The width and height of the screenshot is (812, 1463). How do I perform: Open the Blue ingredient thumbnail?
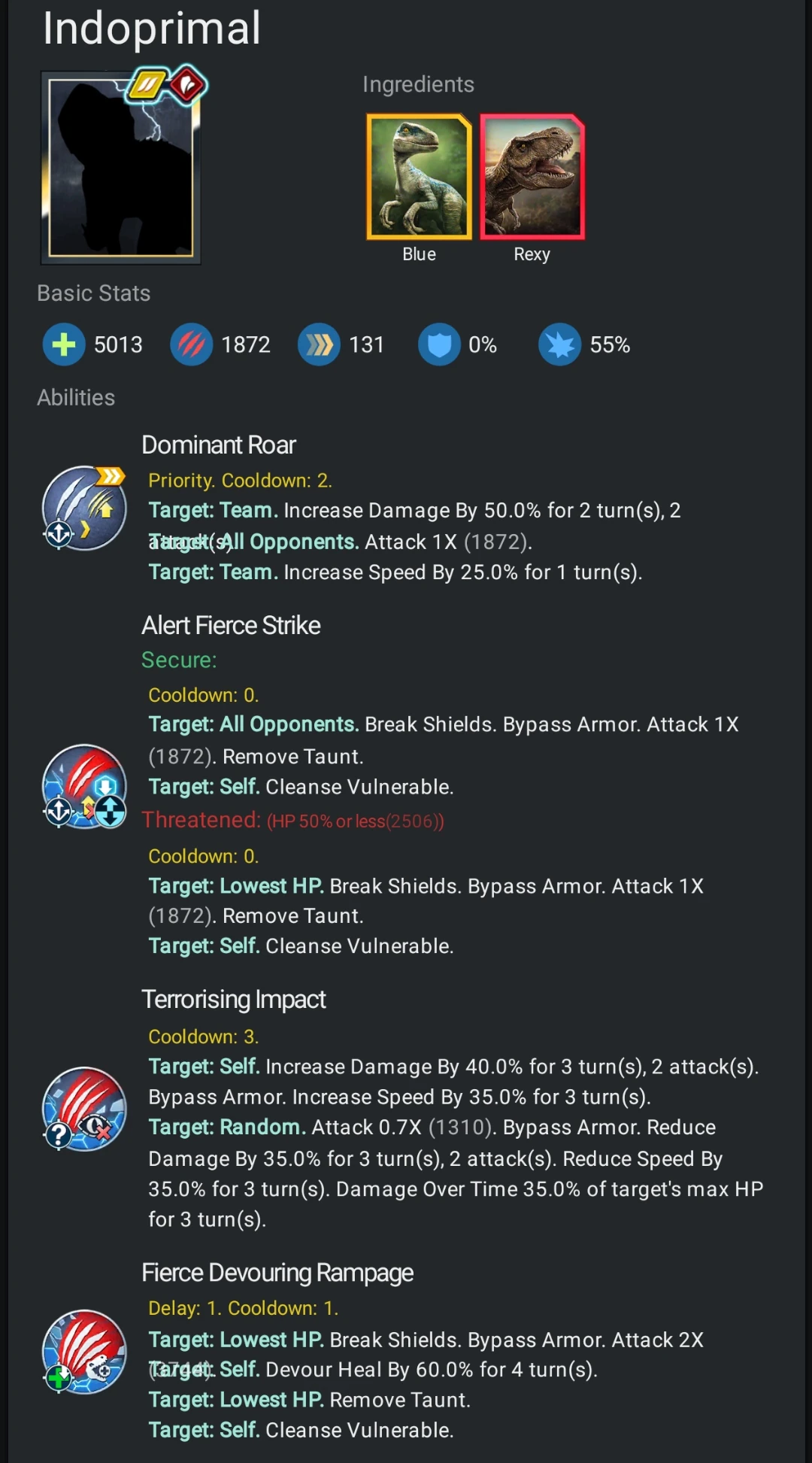pos(418,175)
